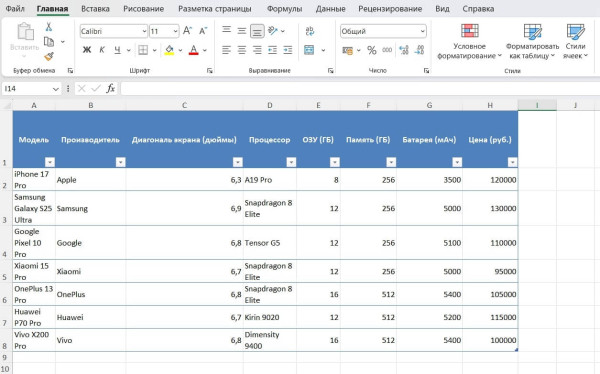Select cell containing Tensor G5
Viewport: 600px width, 374px height.
270,243
